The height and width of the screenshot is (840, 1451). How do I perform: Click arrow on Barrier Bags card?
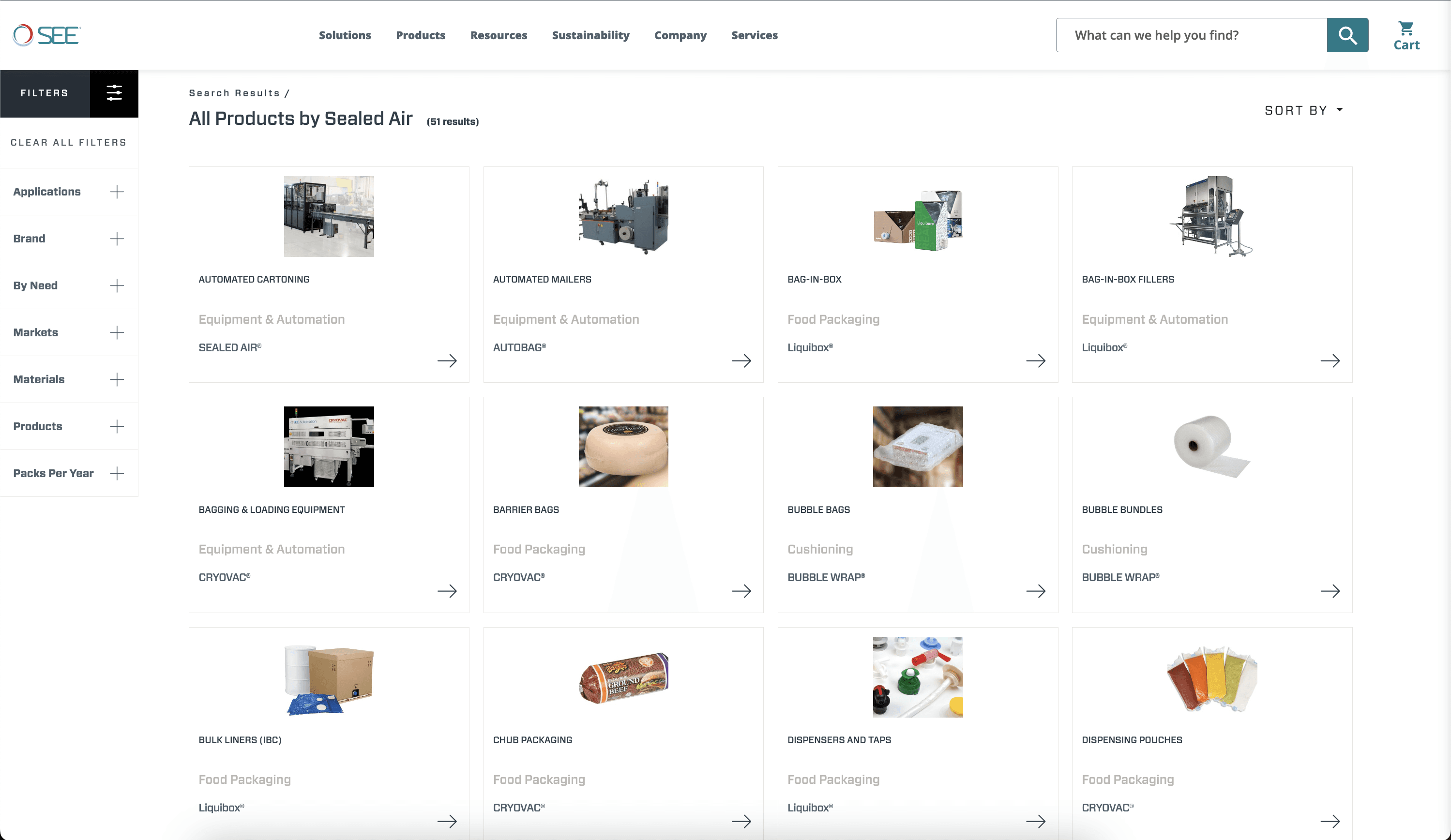coord(741,591)
